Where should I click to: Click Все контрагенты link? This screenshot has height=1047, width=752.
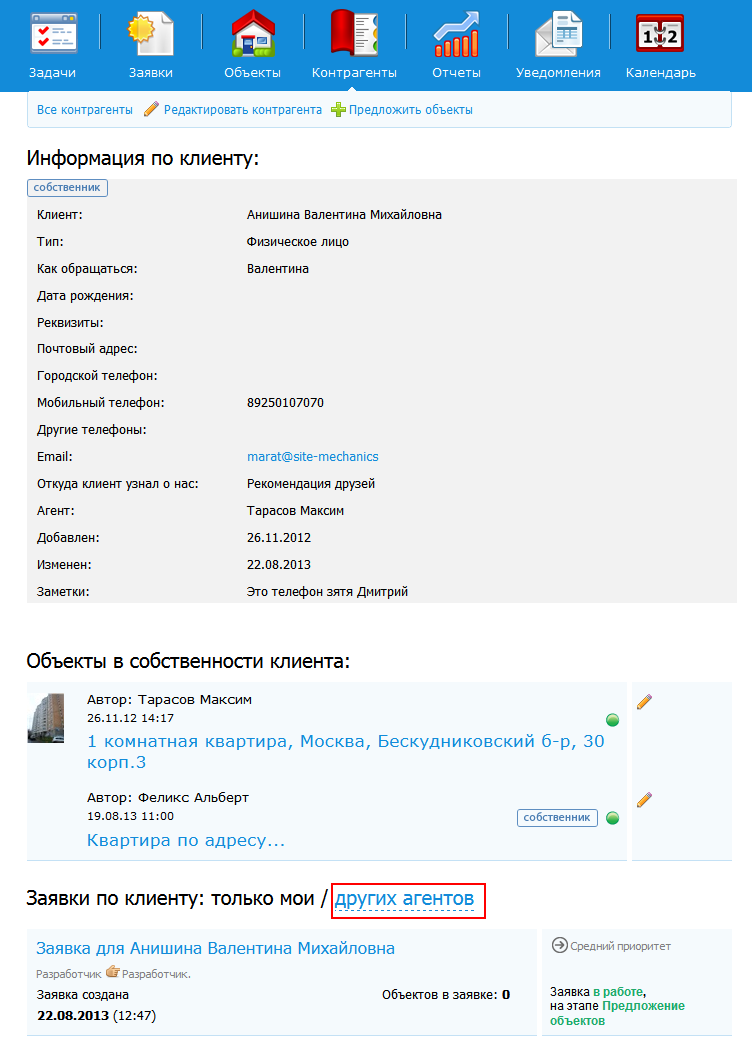click(x=85, y=110)
